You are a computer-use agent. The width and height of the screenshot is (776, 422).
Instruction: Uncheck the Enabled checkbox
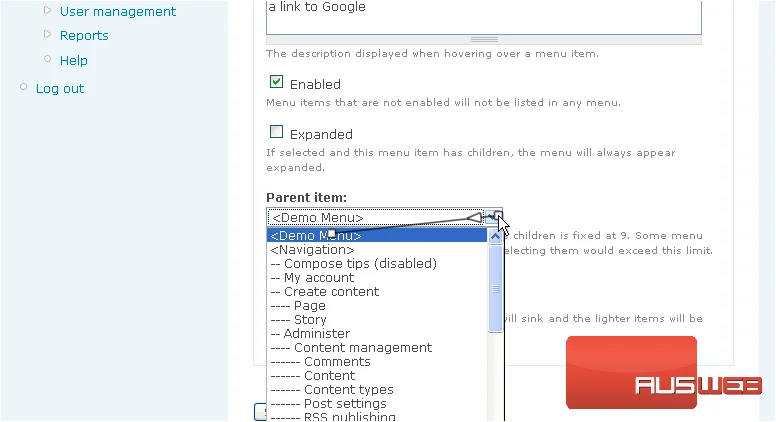[277, 82]
